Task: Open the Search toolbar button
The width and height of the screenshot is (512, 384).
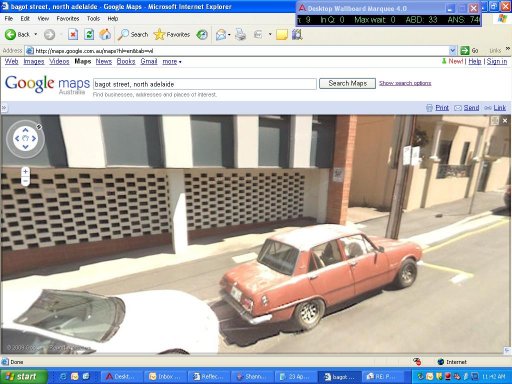Action: point(133,34)
